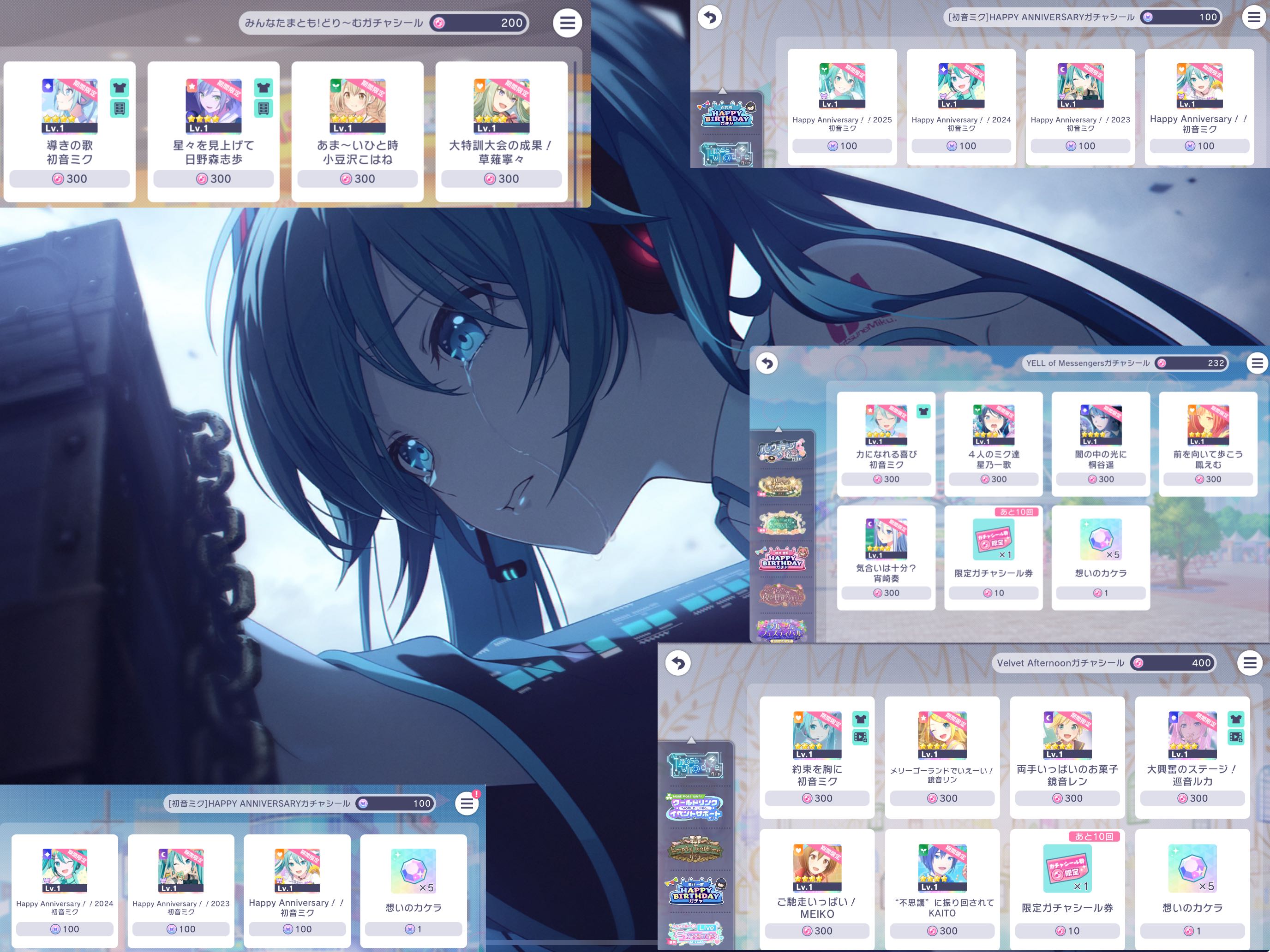
Task: Open hamburger menu with red notification badge
Action: [x=467, y=803]
